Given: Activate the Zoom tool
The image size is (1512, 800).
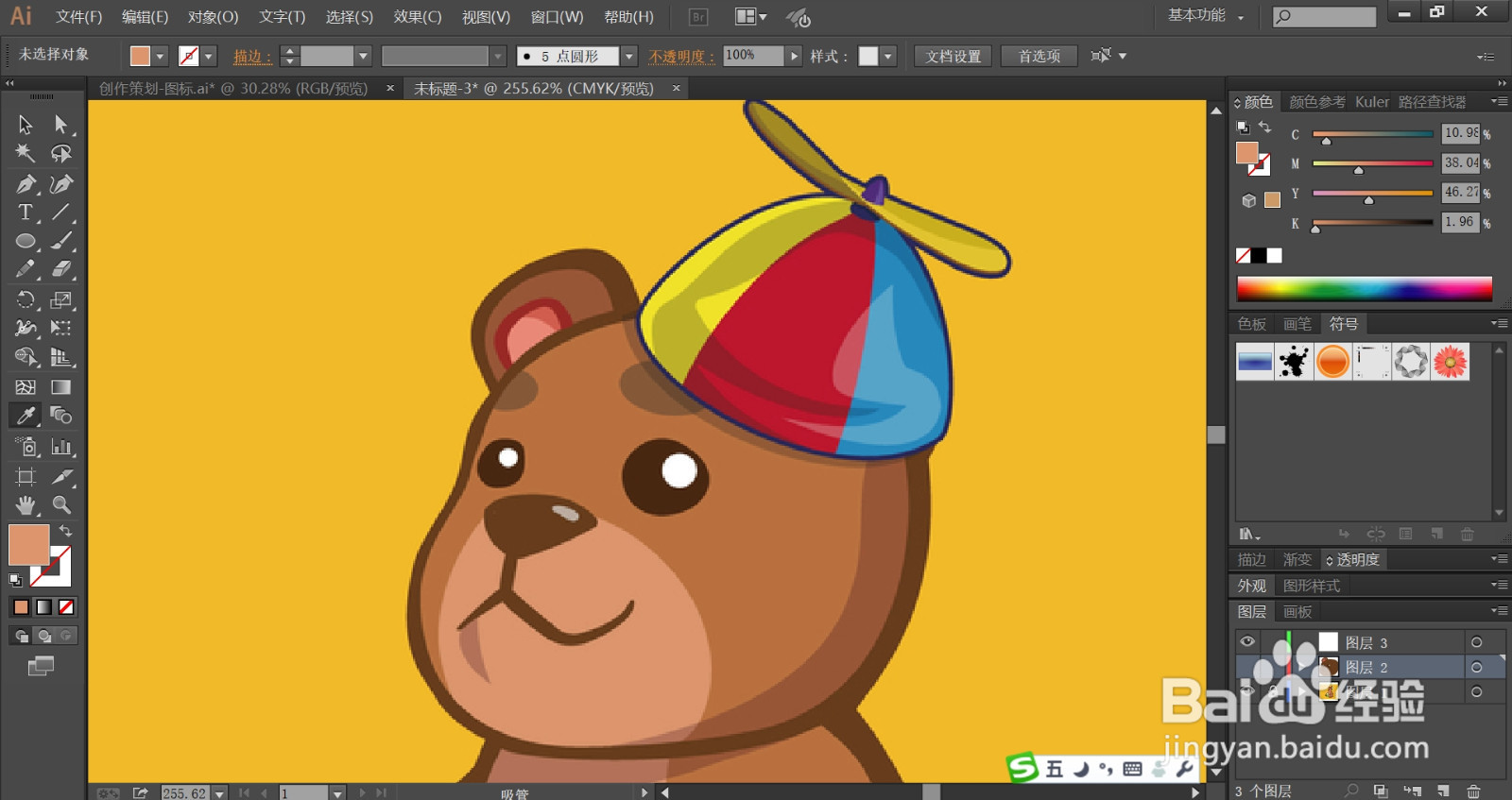Looking at the screenshot, I should tap(61, 505).
